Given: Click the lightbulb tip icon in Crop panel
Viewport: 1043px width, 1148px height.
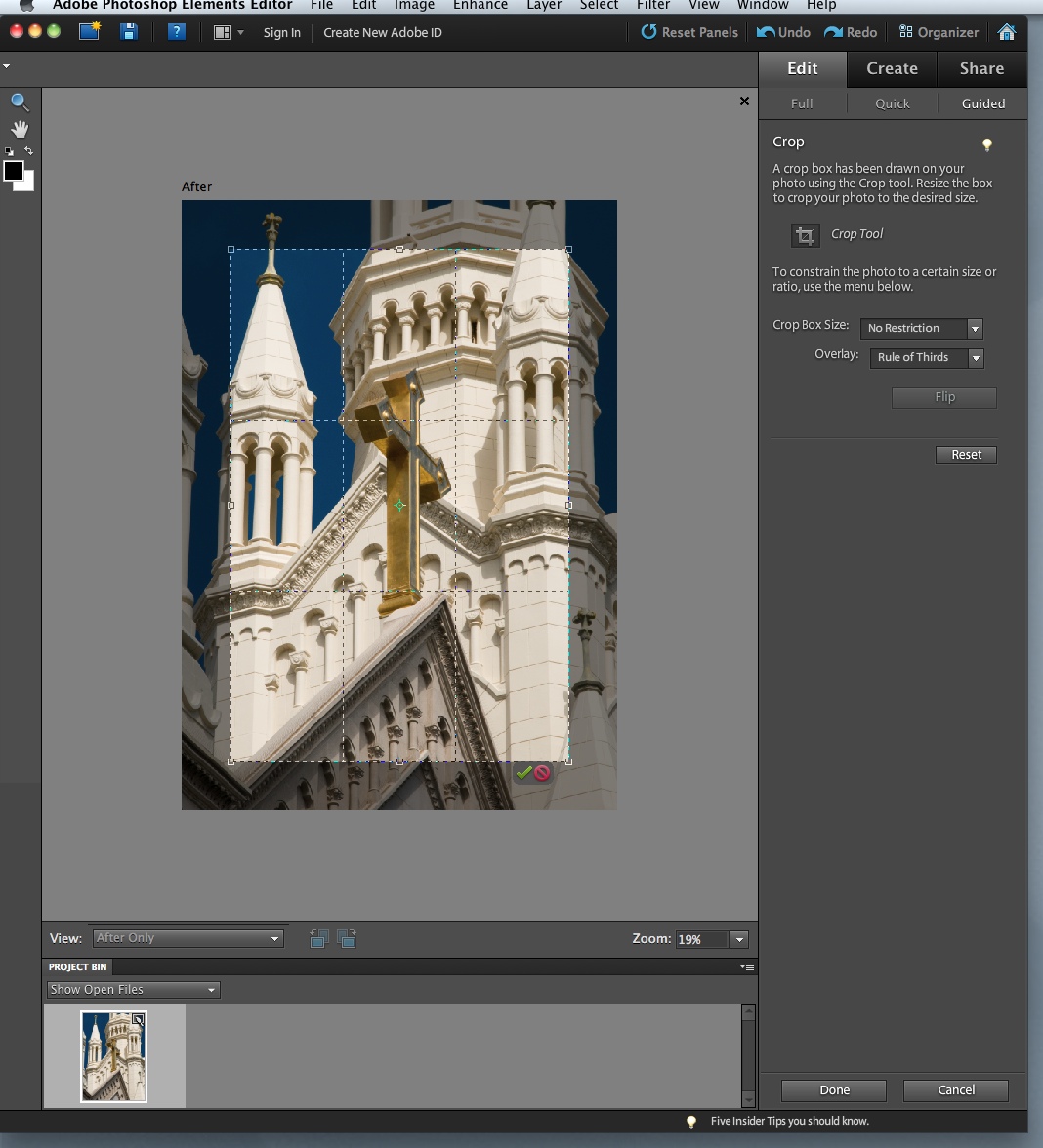Looking at the screenshot, I should coord(986,145).
